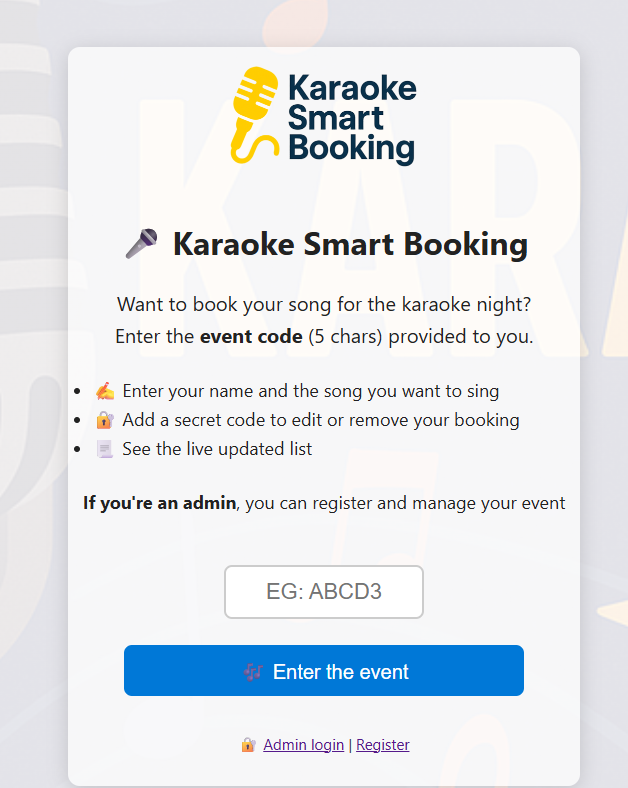This screenshot has height=788, width=628.
Task: Click the bold 'event code' text
Action: (251, 336)
